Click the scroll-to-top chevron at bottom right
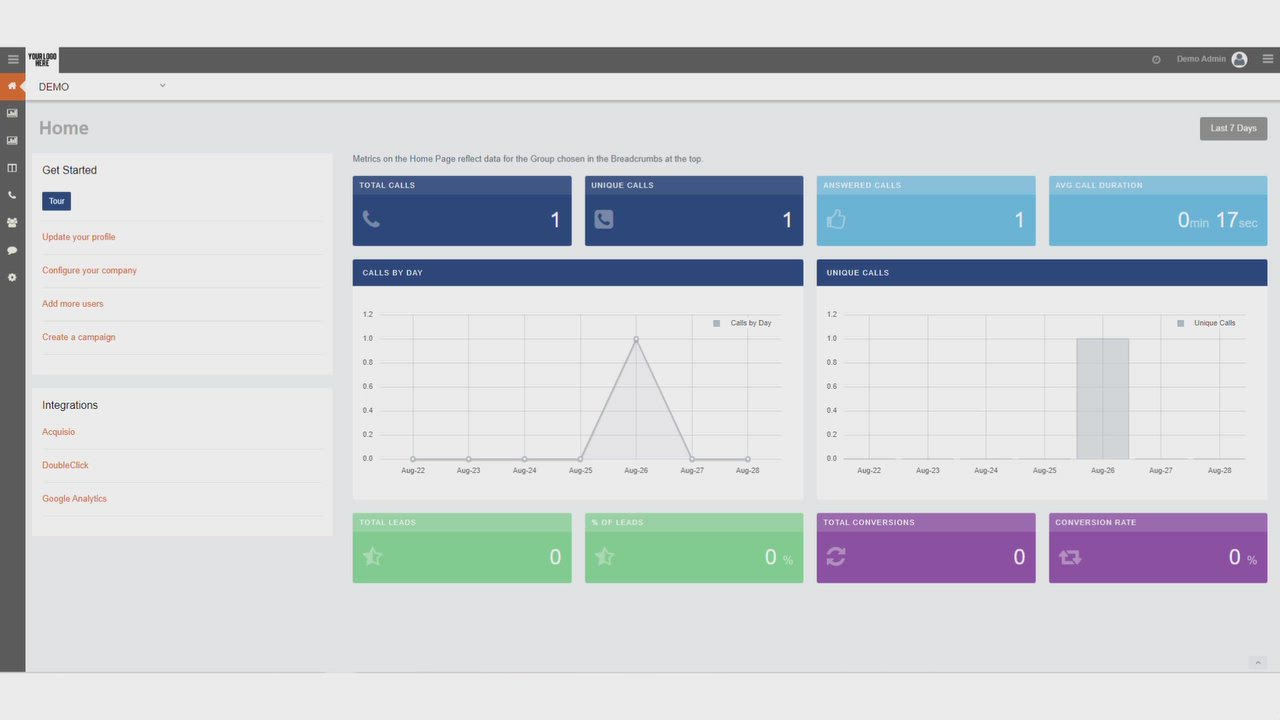This screenshot has width=1280, height=720. (1258, 663)
